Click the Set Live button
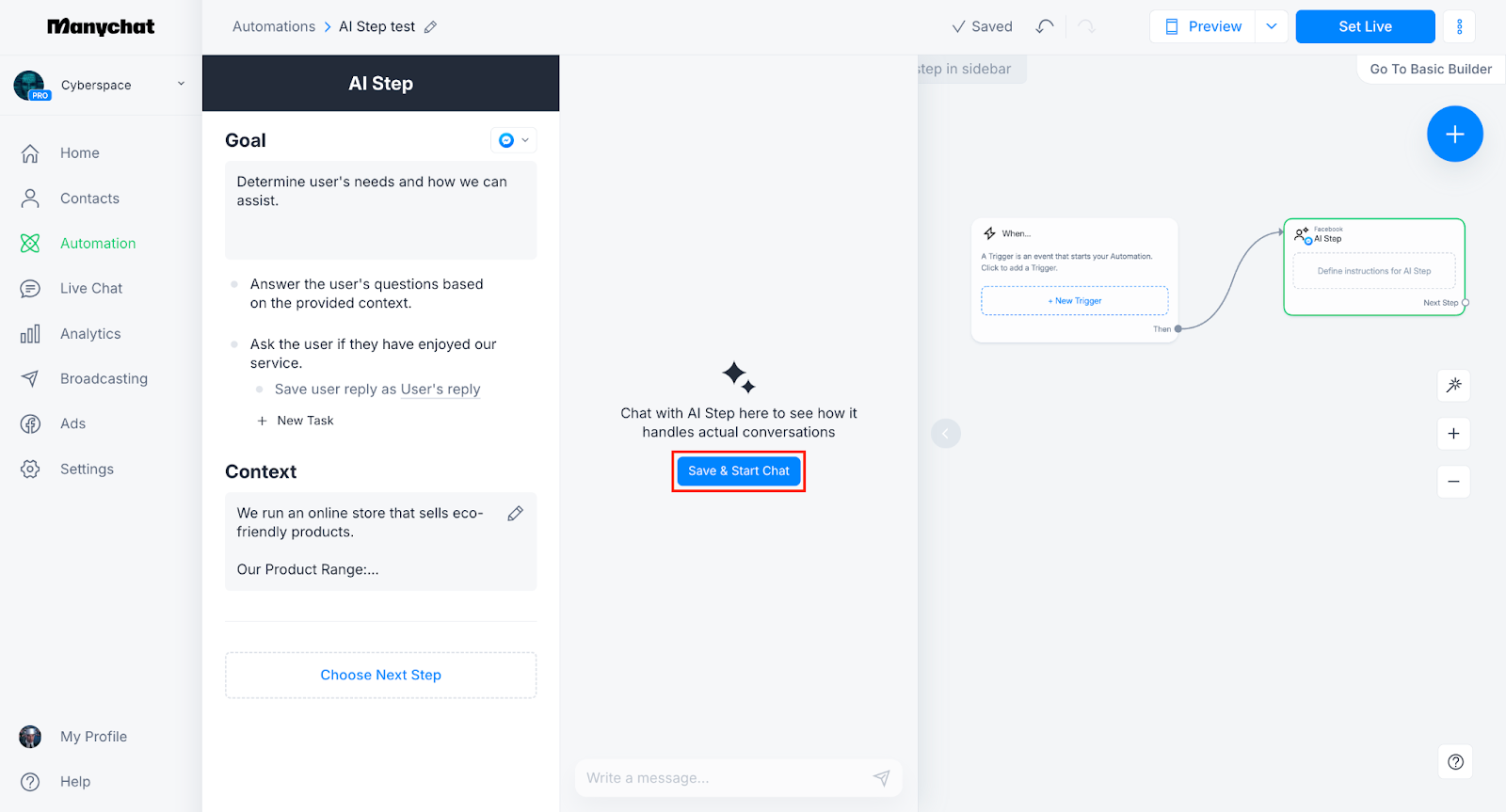This screenshot has width=1506, height=812. 1365,26
